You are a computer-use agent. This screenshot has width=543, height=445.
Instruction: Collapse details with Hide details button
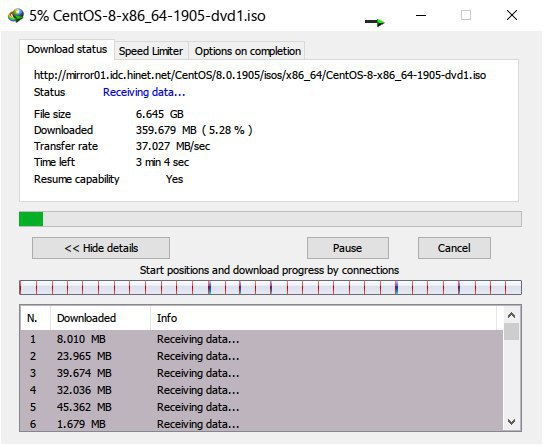[101, 248]
